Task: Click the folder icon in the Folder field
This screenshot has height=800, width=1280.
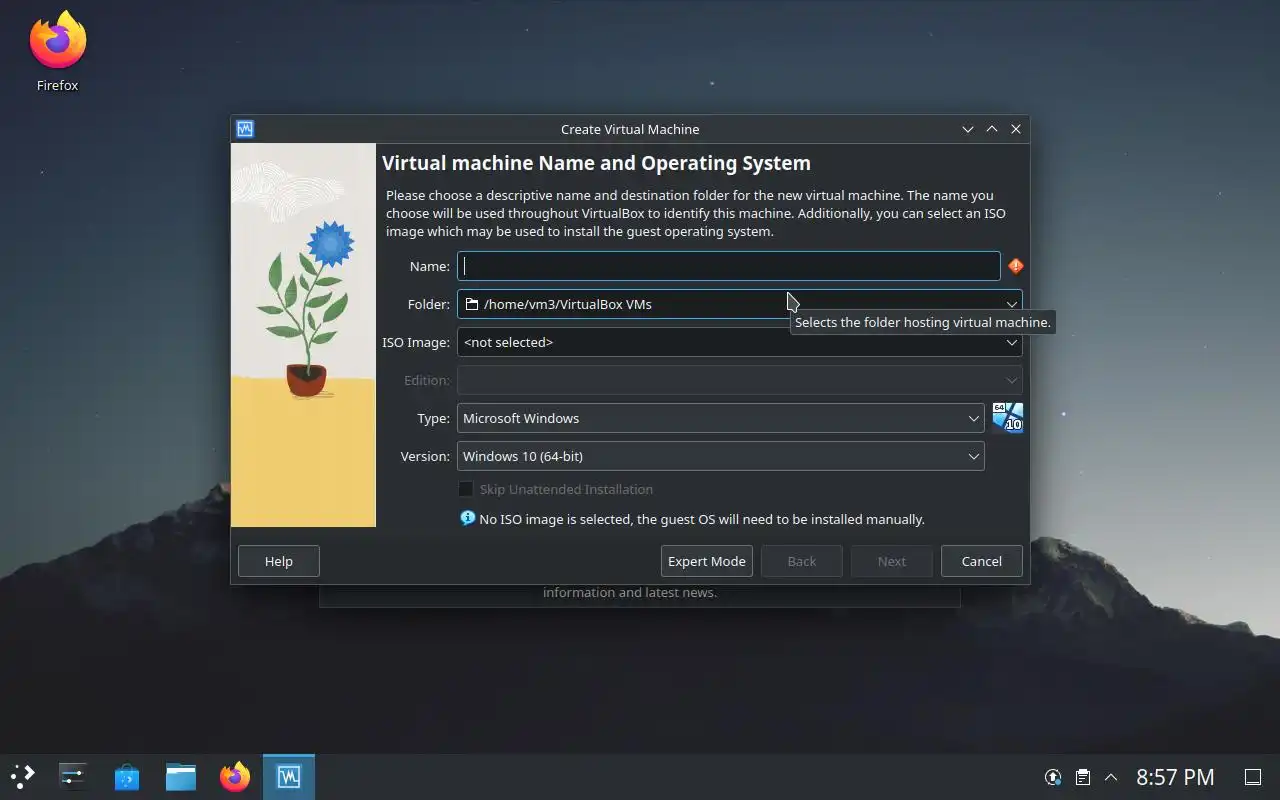Action: (x=472, y=304)
